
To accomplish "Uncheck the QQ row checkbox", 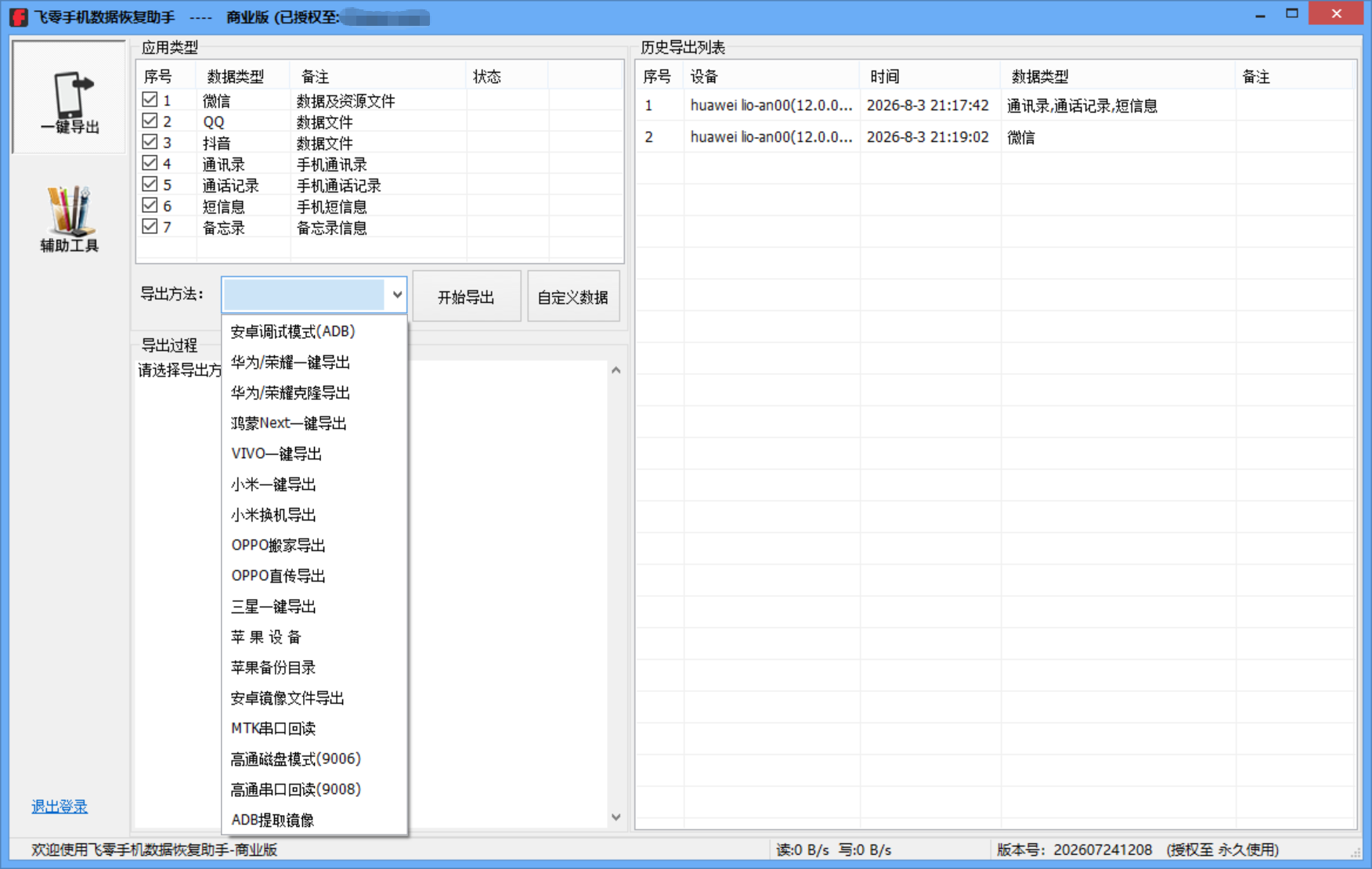I will (150, 121).
